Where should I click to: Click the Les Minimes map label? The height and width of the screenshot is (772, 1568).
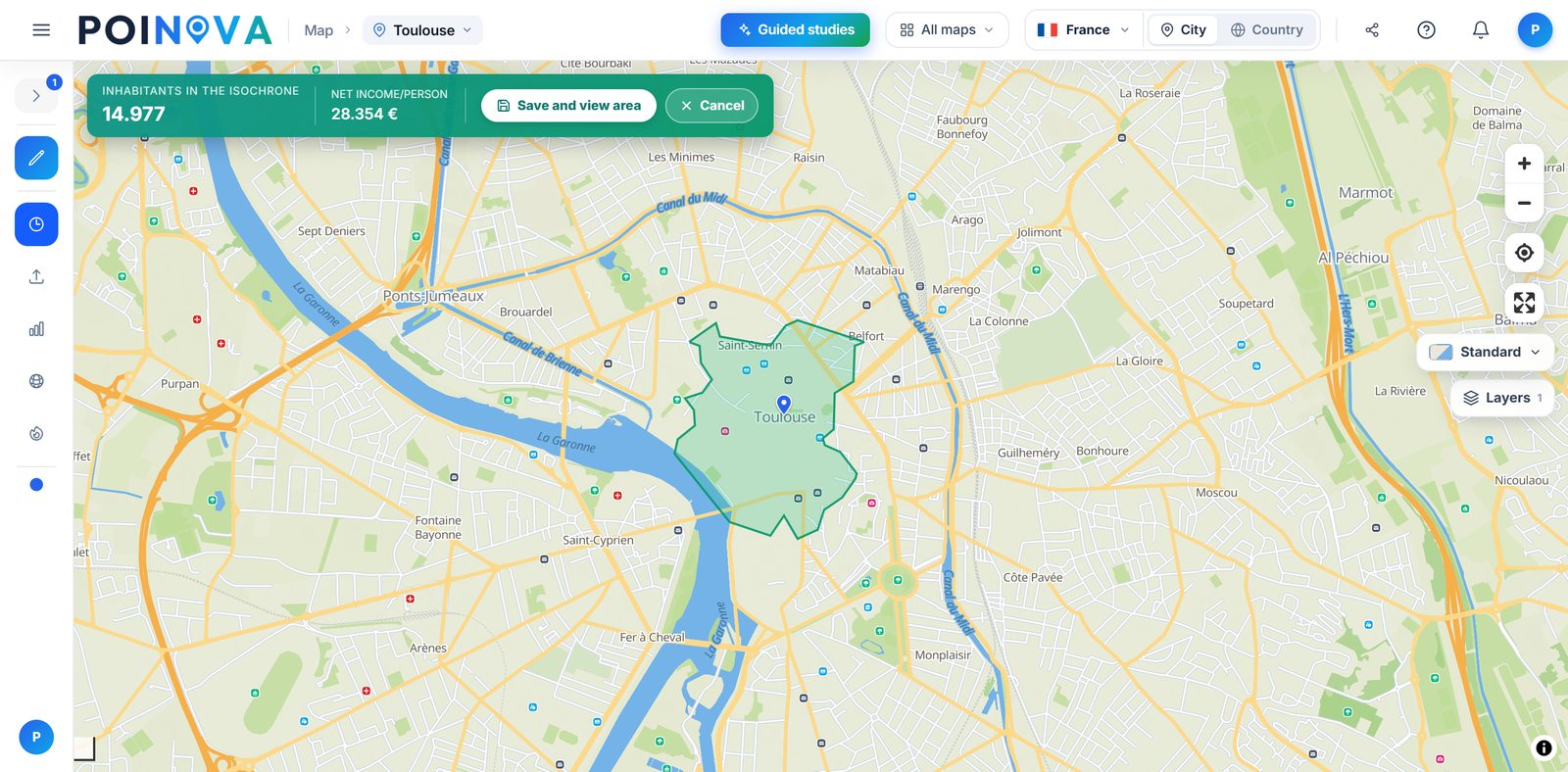(x=681, y=157)
